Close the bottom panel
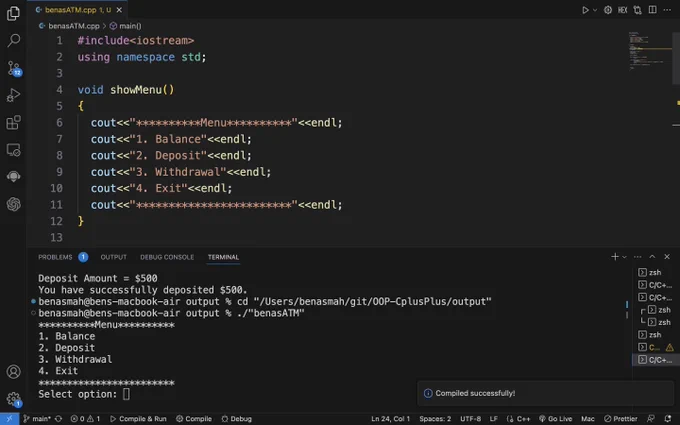Screen dimensions: 680x425 coord(667,257)
